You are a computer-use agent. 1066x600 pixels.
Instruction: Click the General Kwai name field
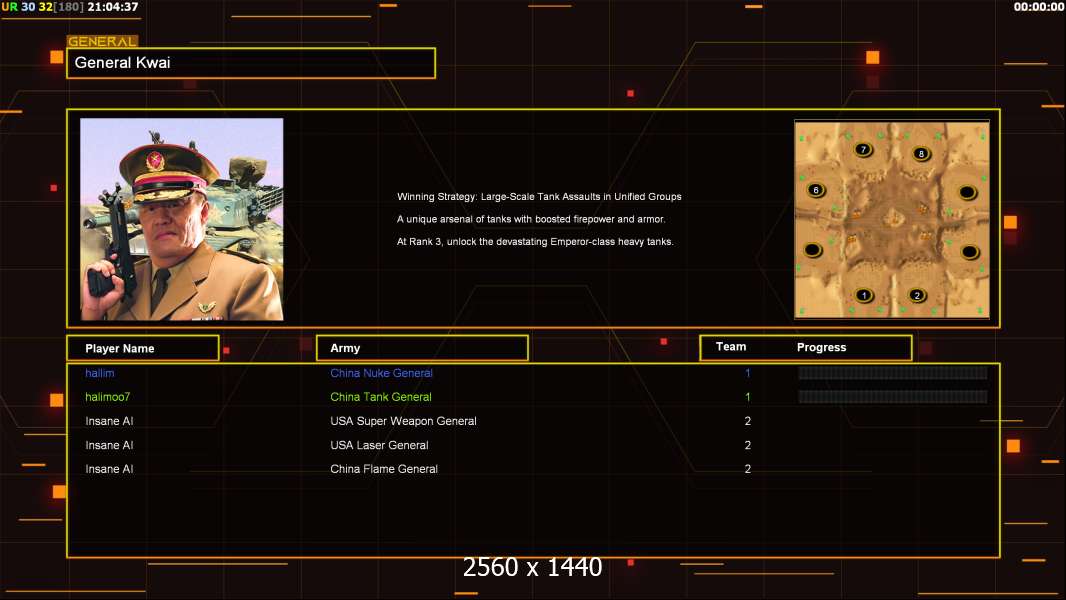[x=251, y=63]
